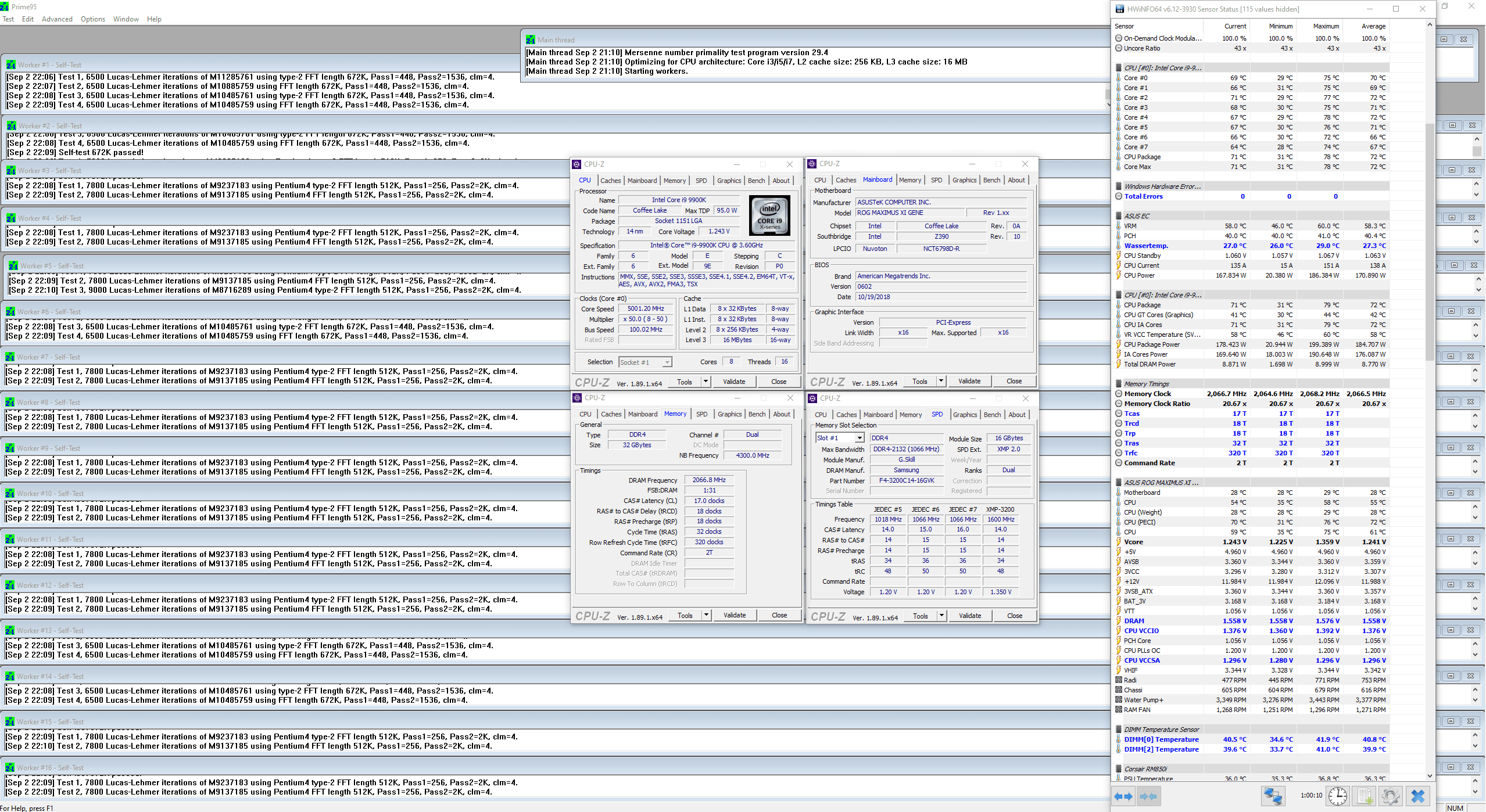Open Tools dropdown arrow in Mainboard window
The width and height of the screenshot is (1486, 812).
pyautogui.click(x=941, y=381)
